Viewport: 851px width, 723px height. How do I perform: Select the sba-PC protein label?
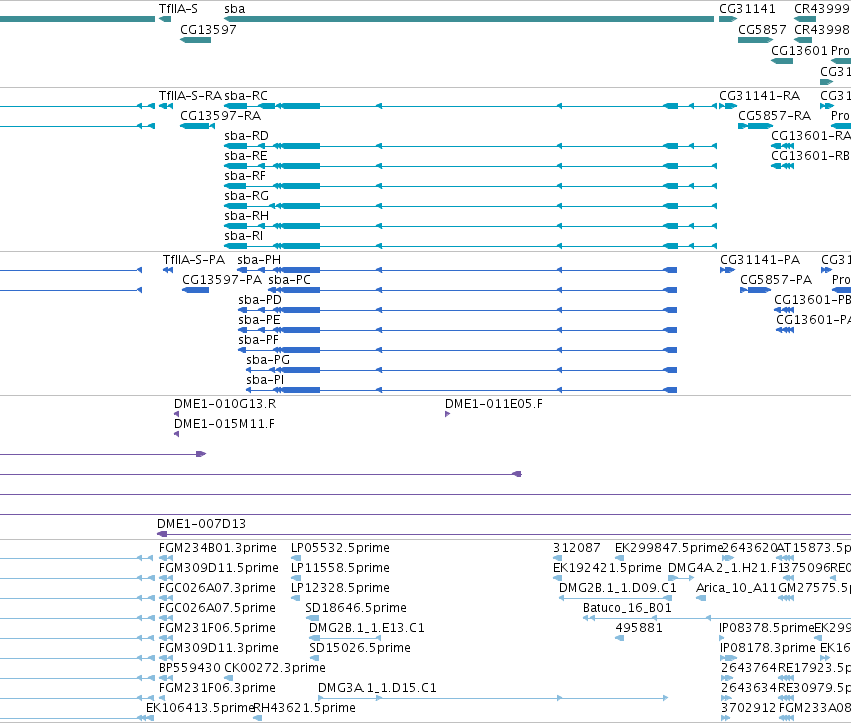[x=289, y=280]
